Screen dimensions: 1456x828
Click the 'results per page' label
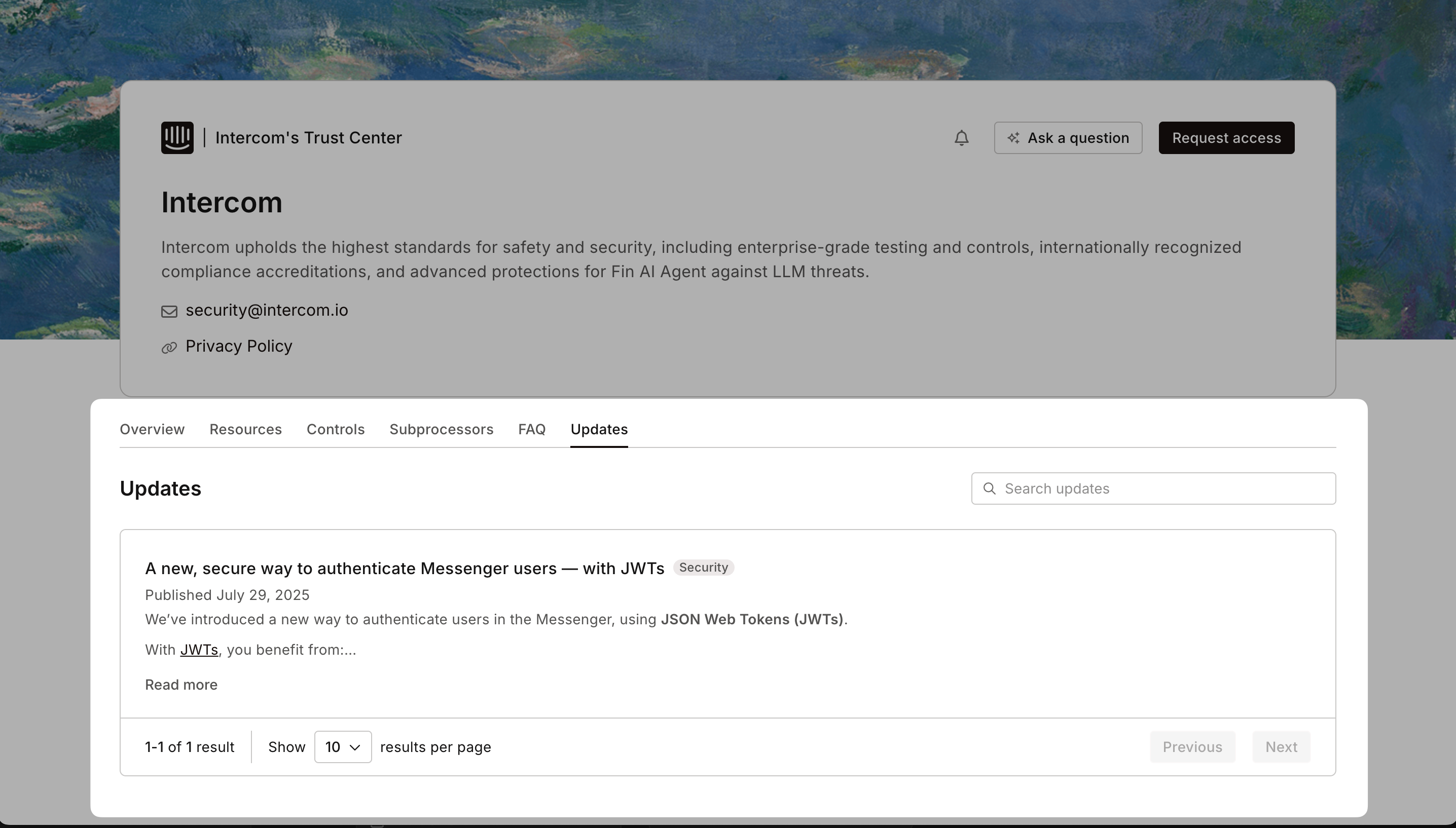point(435,747)
